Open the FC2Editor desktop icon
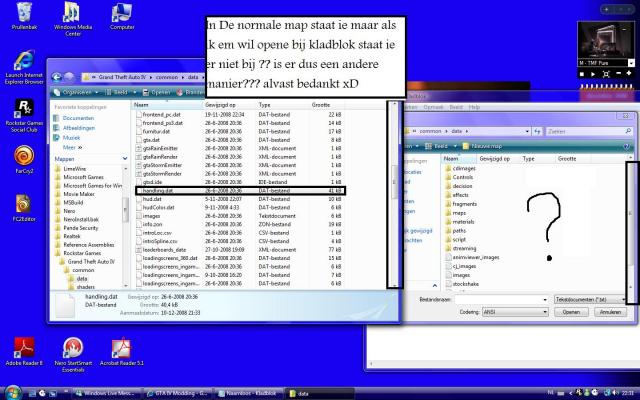640x400 pixels. [24, 207]
